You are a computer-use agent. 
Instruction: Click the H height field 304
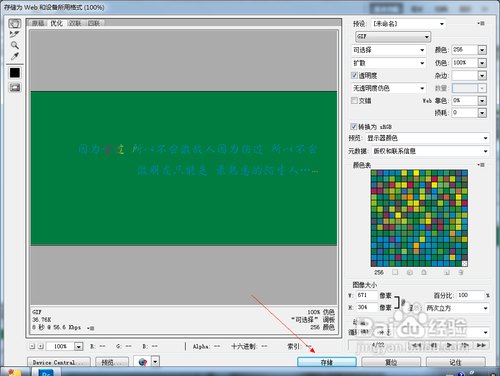click(x=367, y=307)
